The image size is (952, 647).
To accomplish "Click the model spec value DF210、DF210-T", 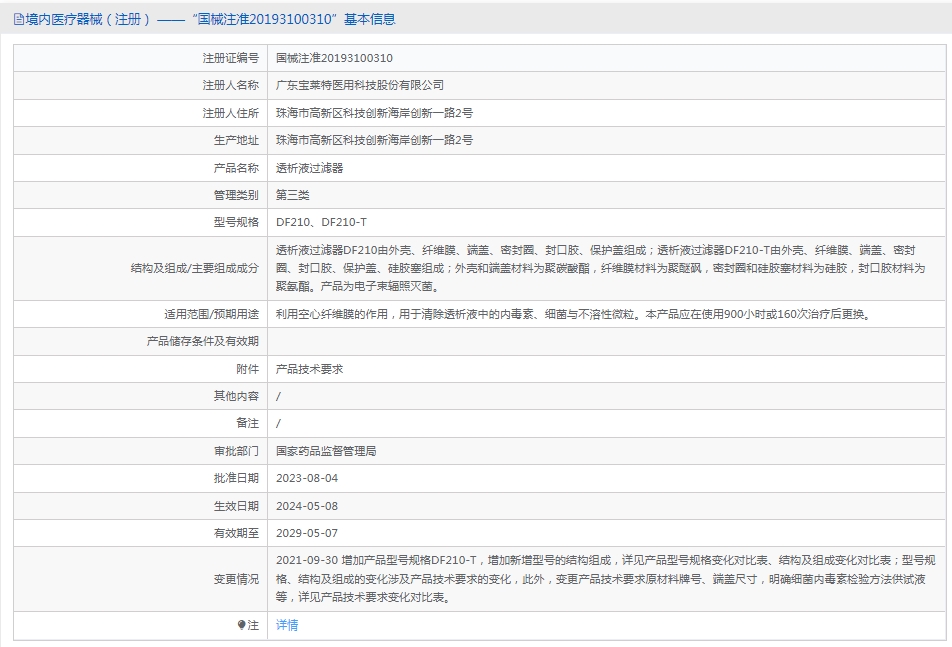I will tap(321, 222).
